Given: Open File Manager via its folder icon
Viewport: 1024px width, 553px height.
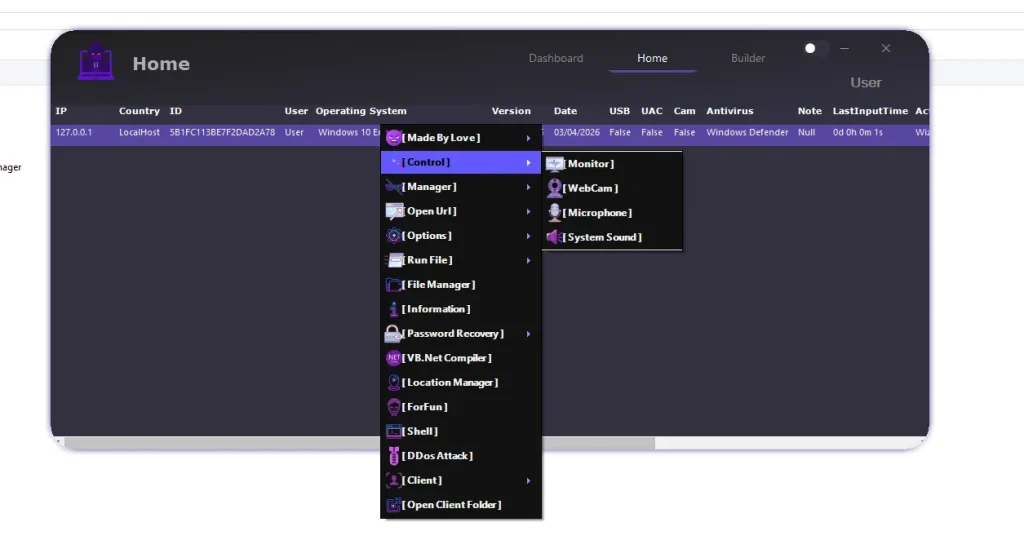Looking at the screenshot, I should [x=394, y=285].
